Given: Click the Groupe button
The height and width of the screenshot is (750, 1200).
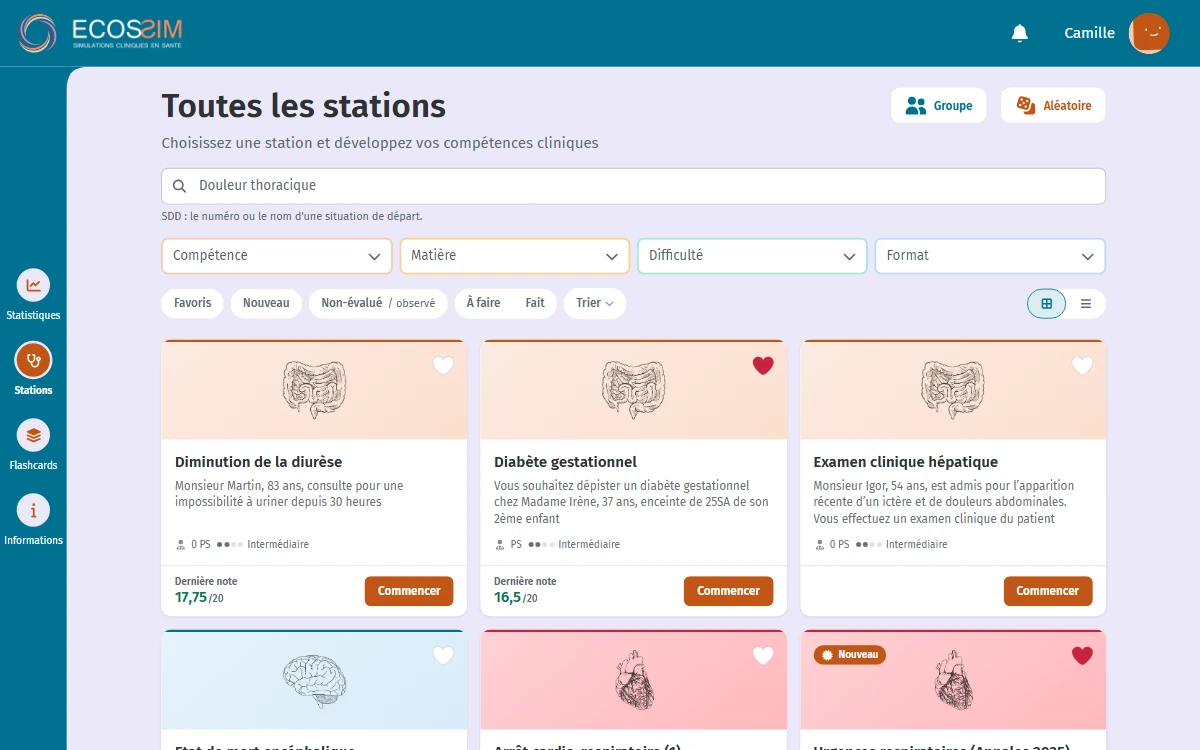Looking at the screenshot, I should (x=938, y=105).
